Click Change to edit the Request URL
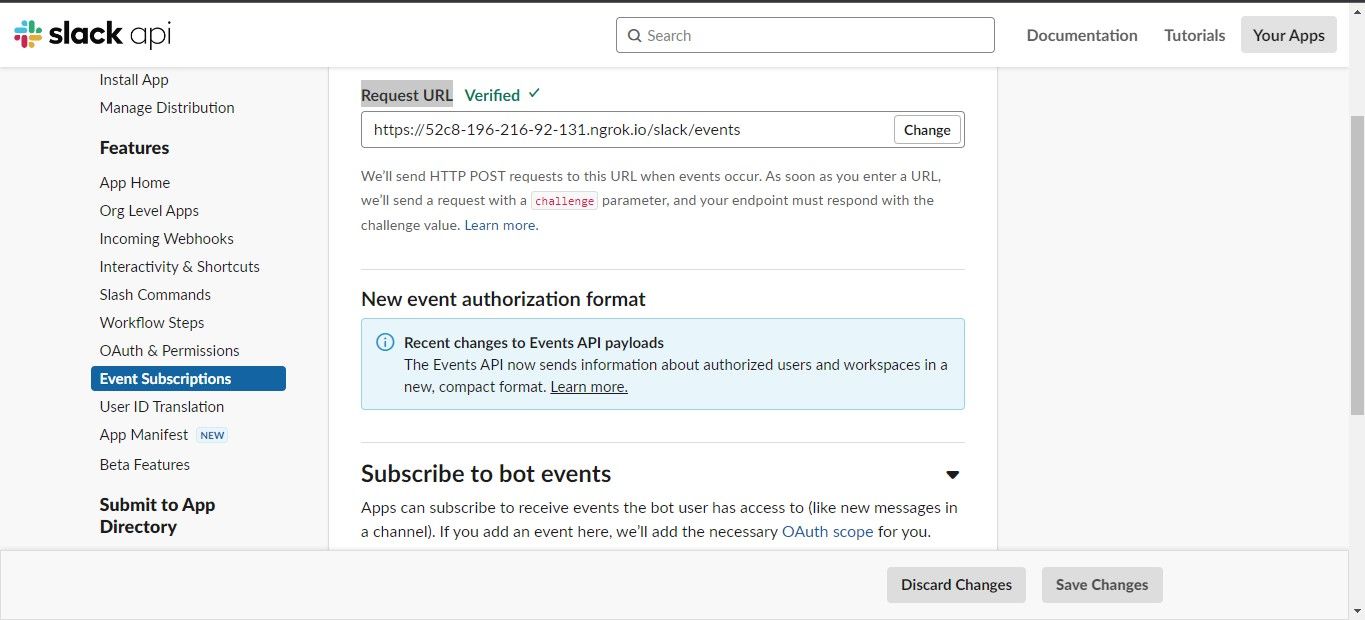This screenshot has height=620, width=1365. (x=926, y=129)
